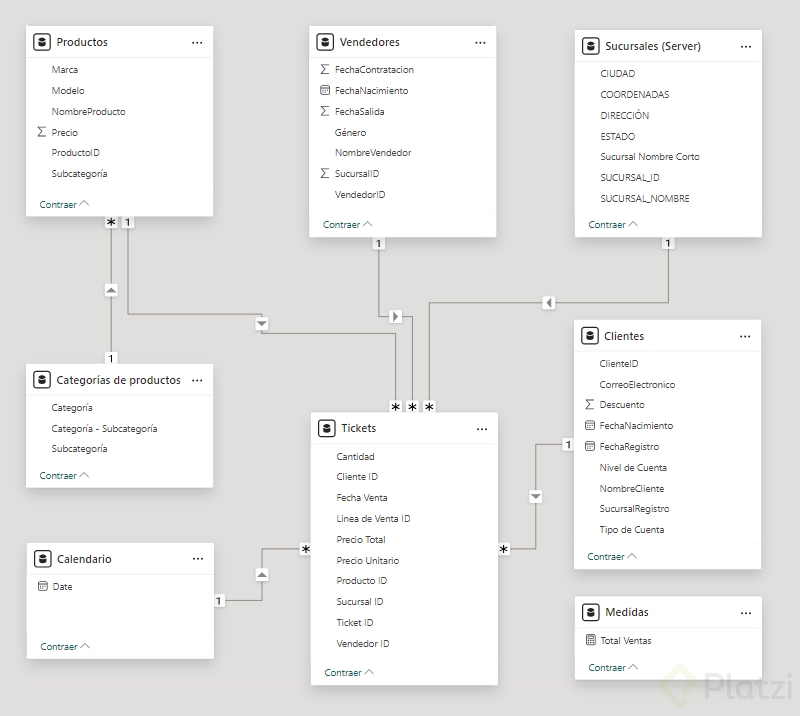Collapse the Categorías de productos table
Image resolution: width=800 pixels, height=716 pixels.
(x=64, y=476)
